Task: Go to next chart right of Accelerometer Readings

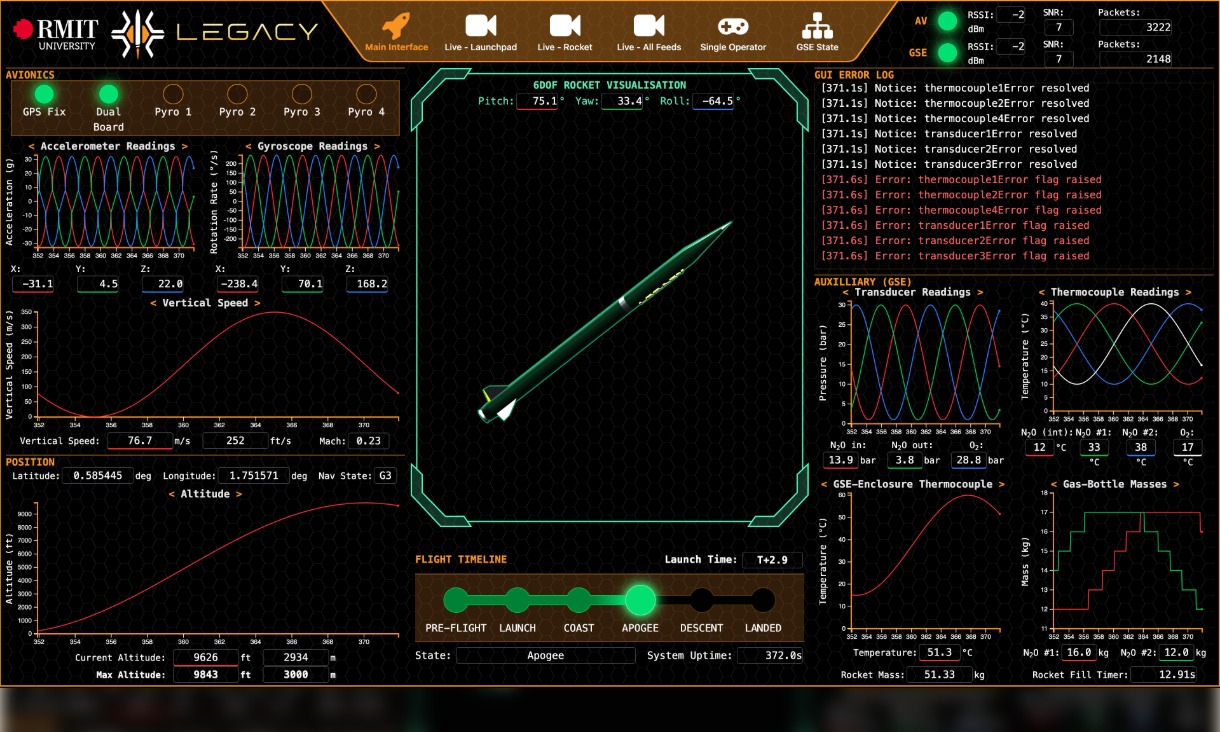Action: point(184,146)
